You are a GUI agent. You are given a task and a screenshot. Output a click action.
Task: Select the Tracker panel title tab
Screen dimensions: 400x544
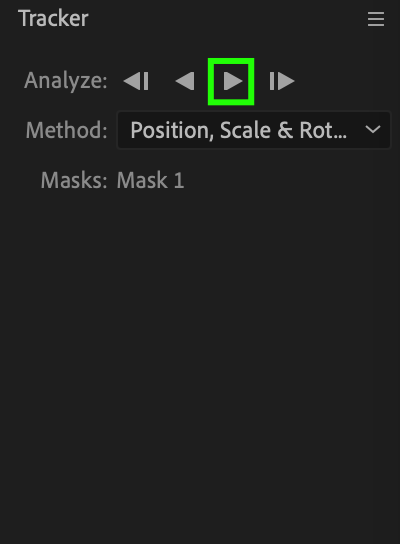53,18
